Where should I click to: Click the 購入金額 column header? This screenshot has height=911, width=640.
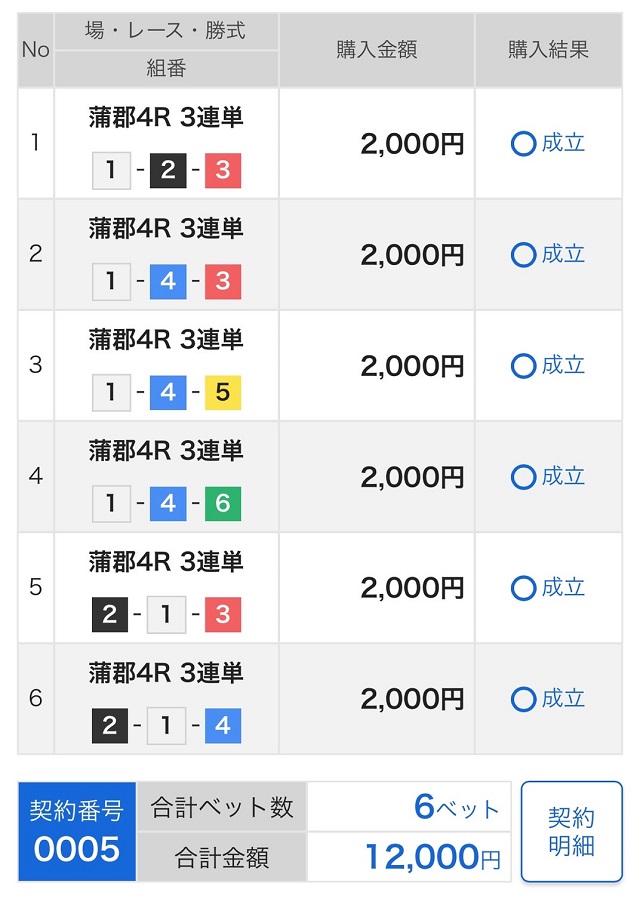pyautogui.click(x=377, y=50)
